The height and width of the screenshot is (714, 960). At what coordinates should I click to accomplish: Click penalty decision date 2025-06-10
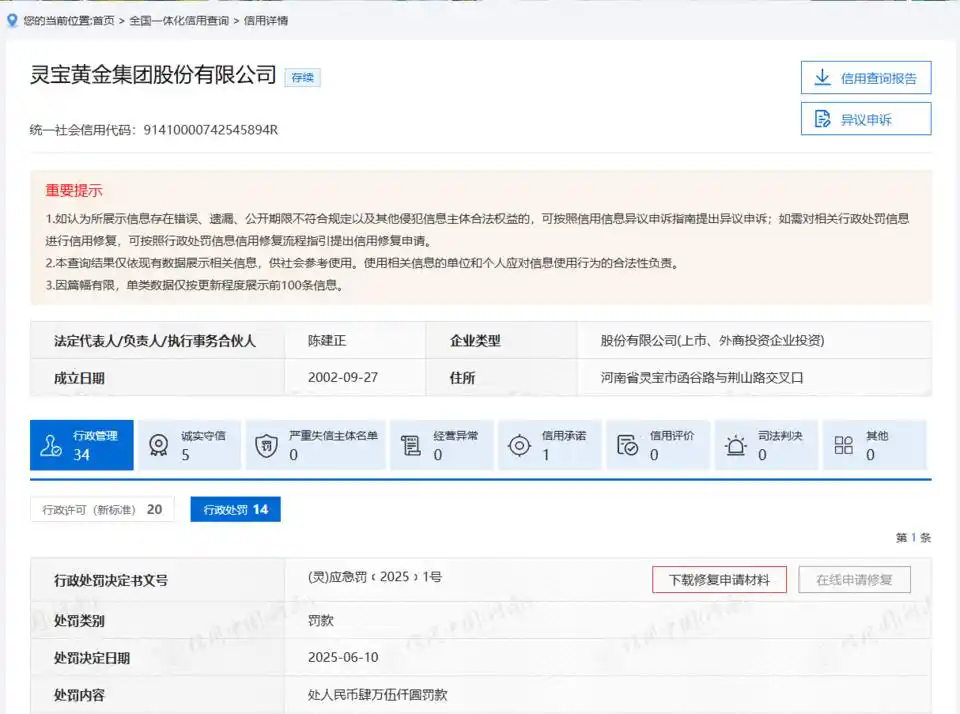coord(343,657)
